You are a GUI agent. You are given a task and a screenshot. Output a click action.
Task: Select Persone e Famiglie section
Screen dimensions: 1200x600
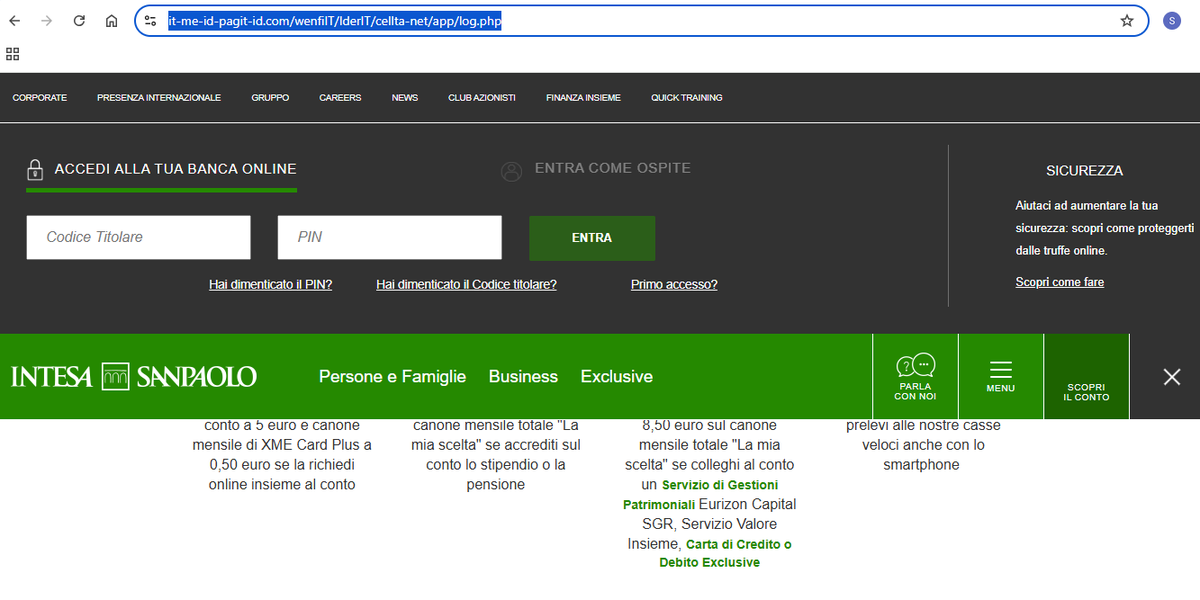(392, 377)
